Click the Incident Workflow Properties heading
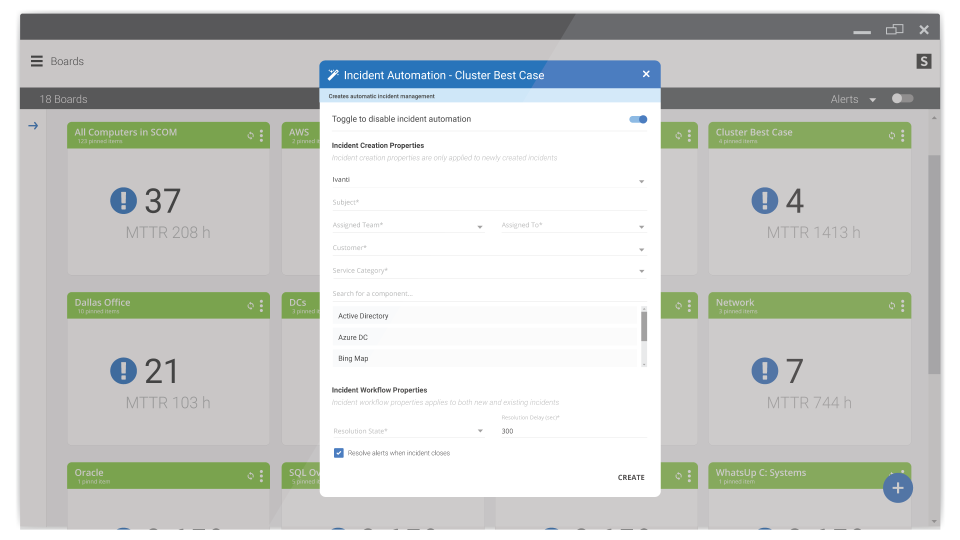The width and height of the screenshot is (960, 540). click(x=379, y=390)
